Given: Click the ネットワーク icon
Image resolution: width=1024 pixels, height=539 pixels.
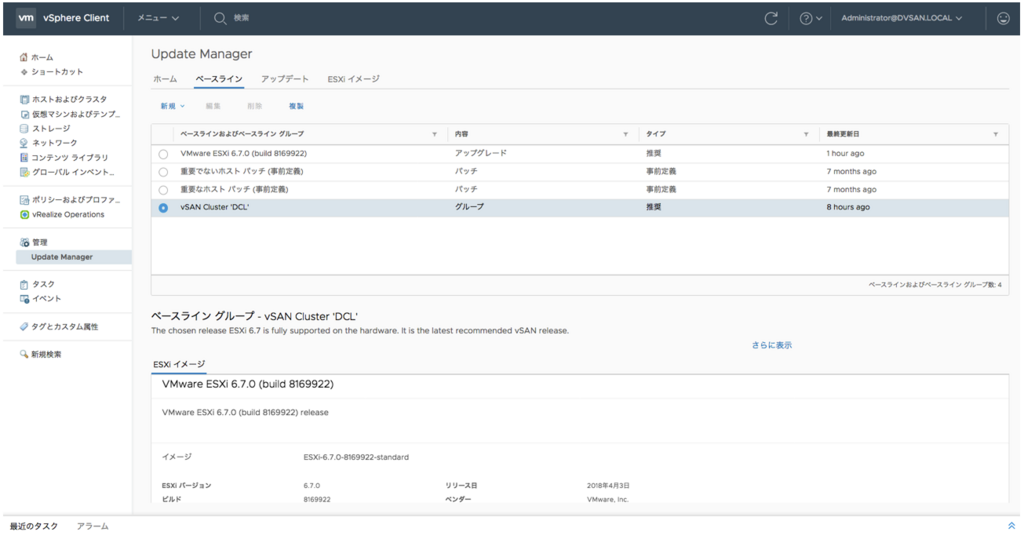Looking at the screenshot, I should [24, 143].
